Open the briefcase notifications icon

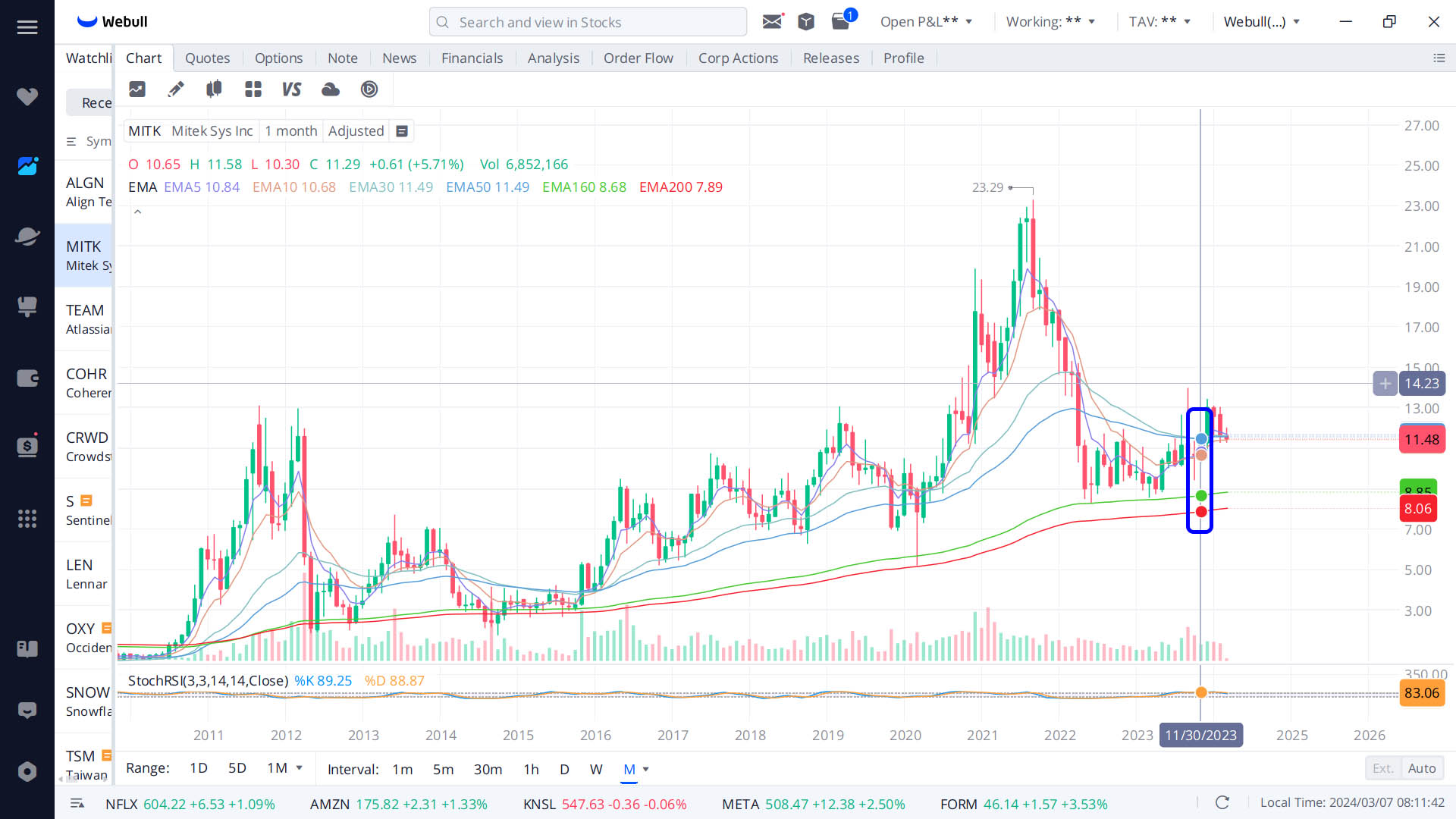(842, 20)
